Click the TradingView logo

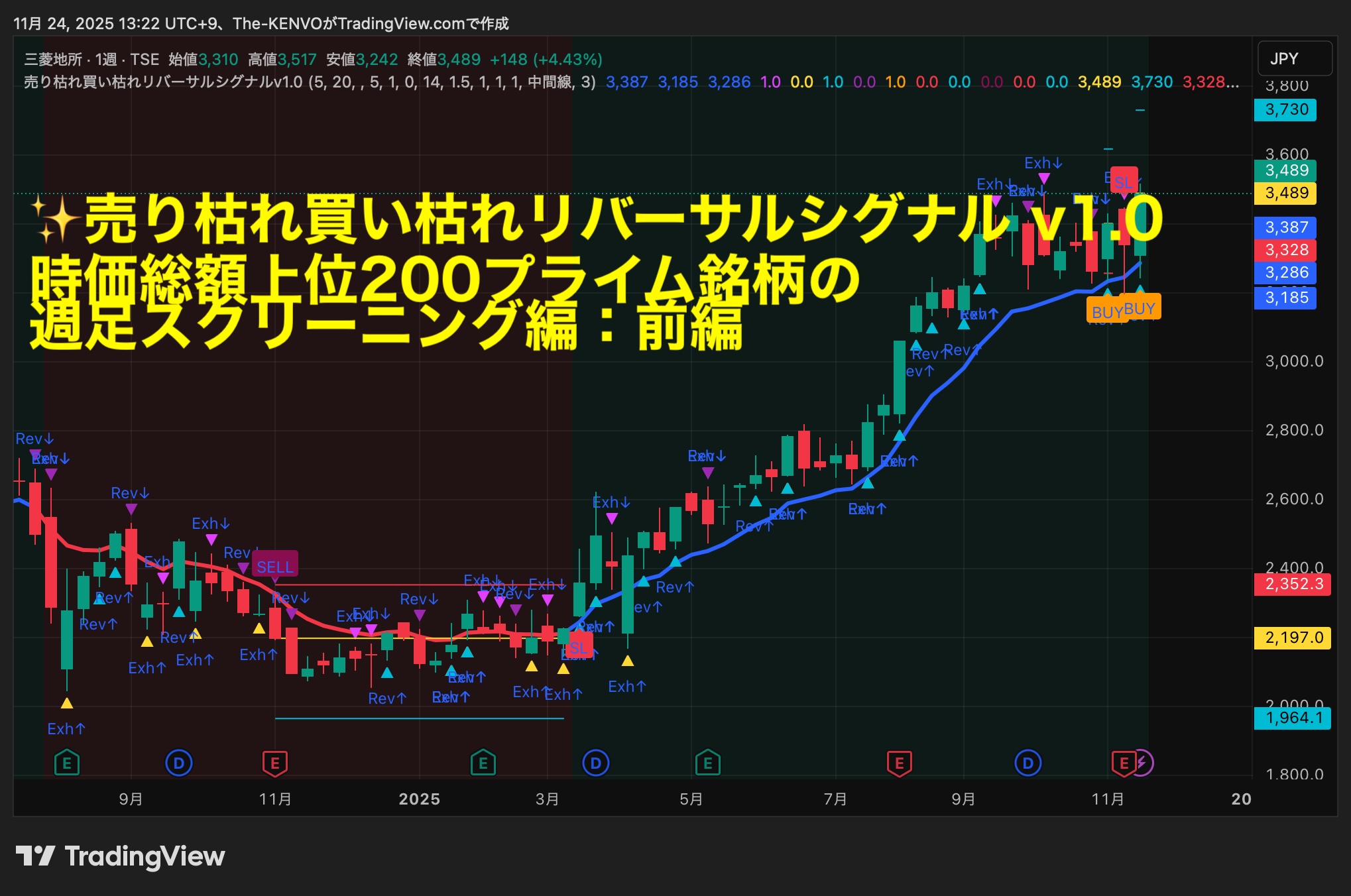[x=120, y=856]
